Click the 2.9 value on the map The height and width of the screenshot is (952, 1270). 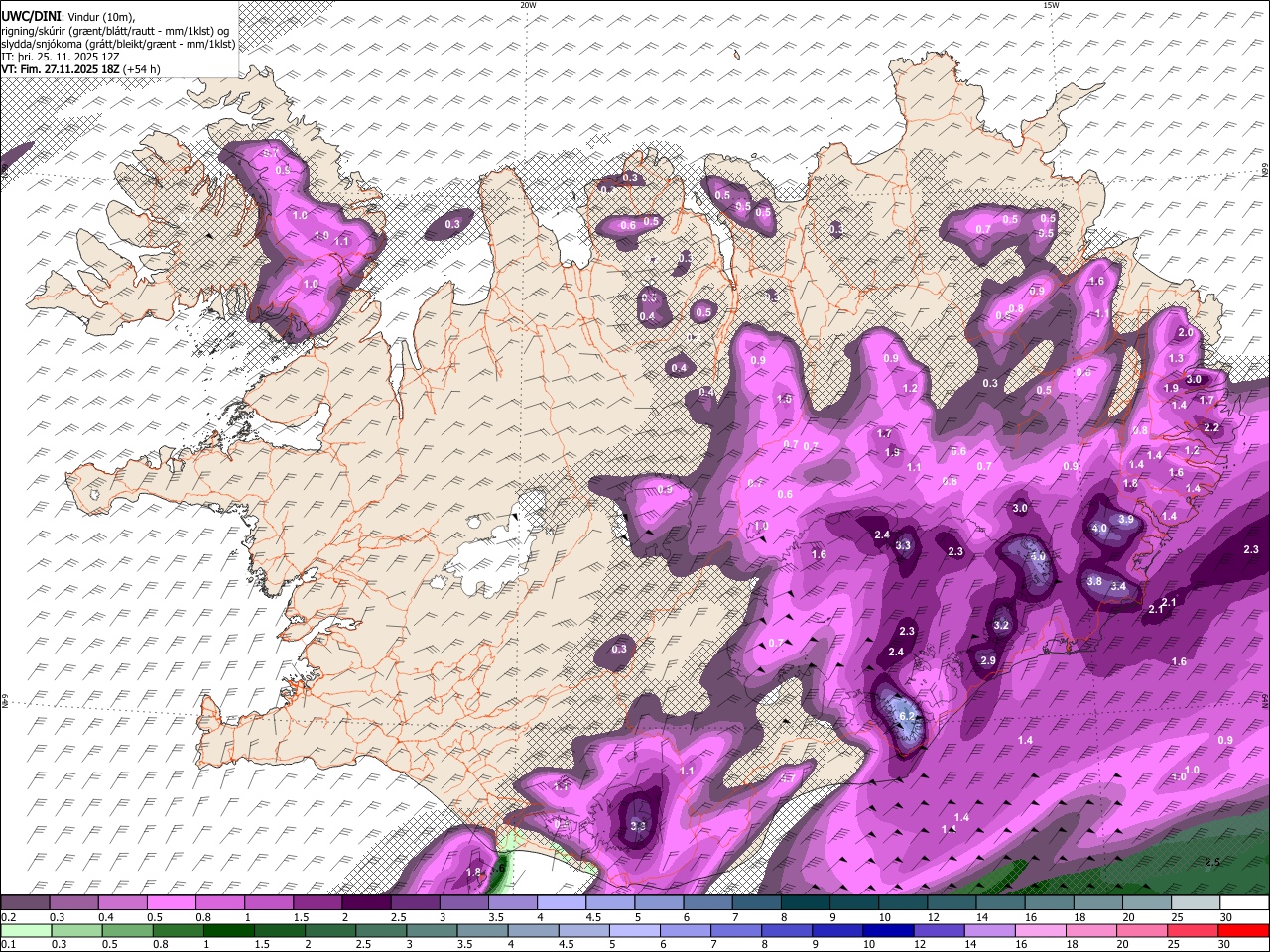coord(987,660)
